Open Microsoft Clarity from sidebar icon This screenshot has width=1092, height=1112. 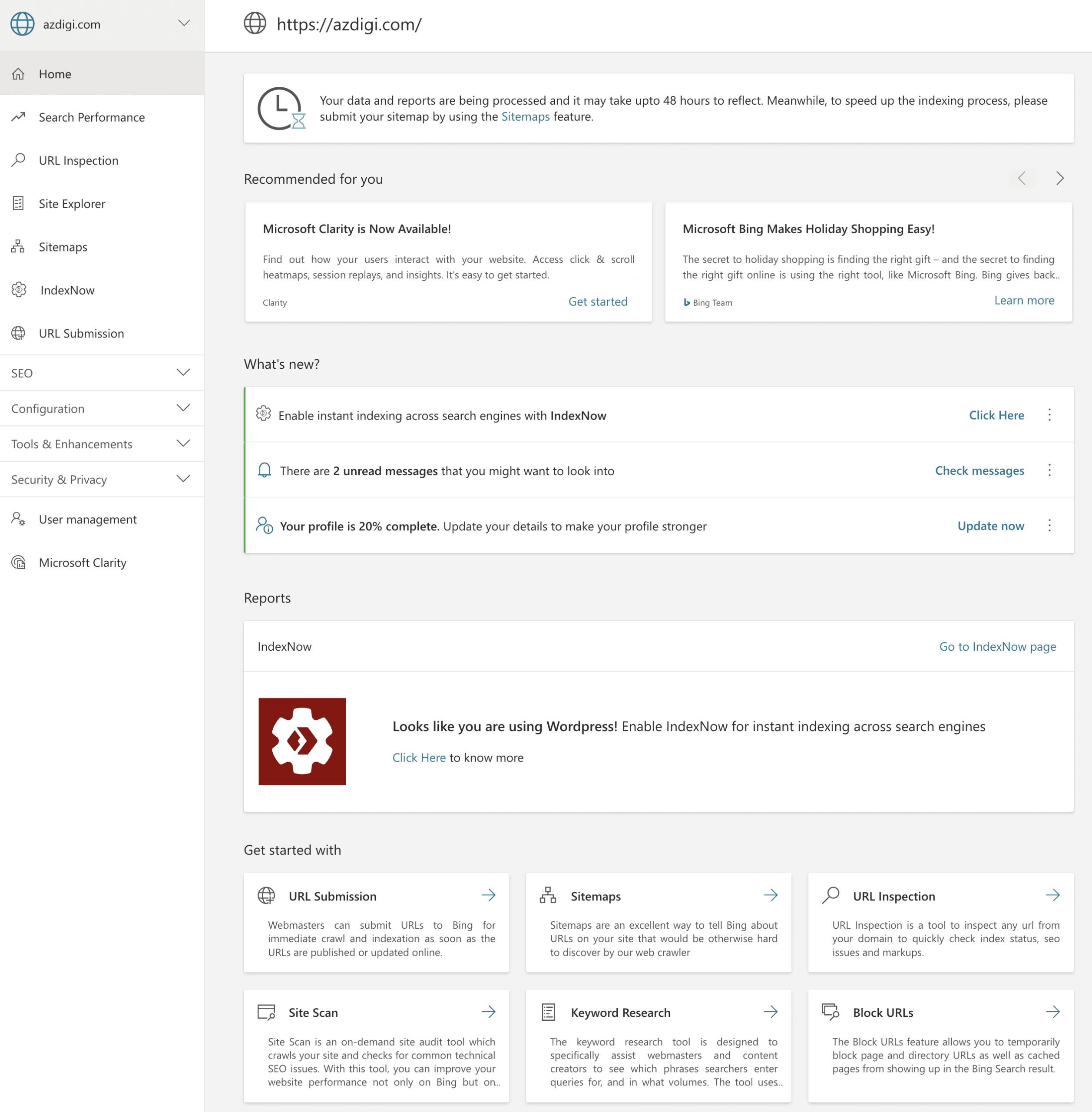coord(19,562)
